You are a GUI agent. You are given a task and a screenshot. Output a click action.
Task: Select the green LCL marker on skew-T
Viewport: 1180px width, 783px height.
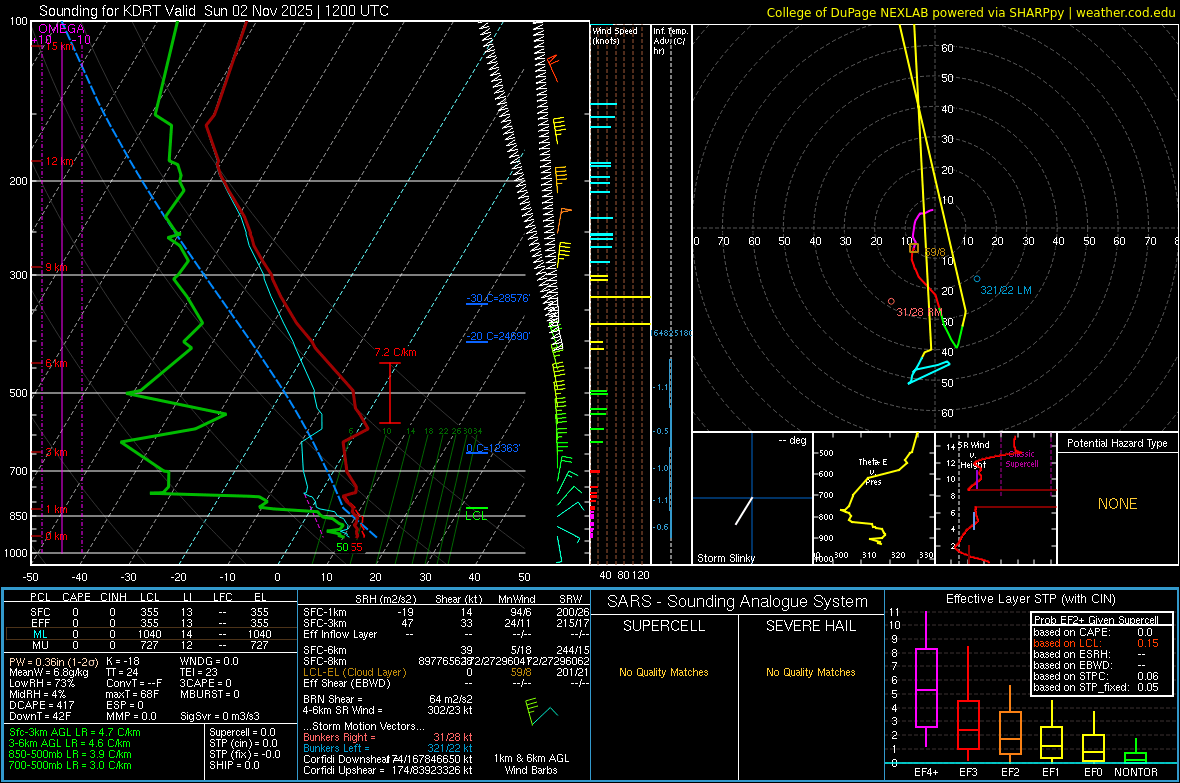click(476, 515)
